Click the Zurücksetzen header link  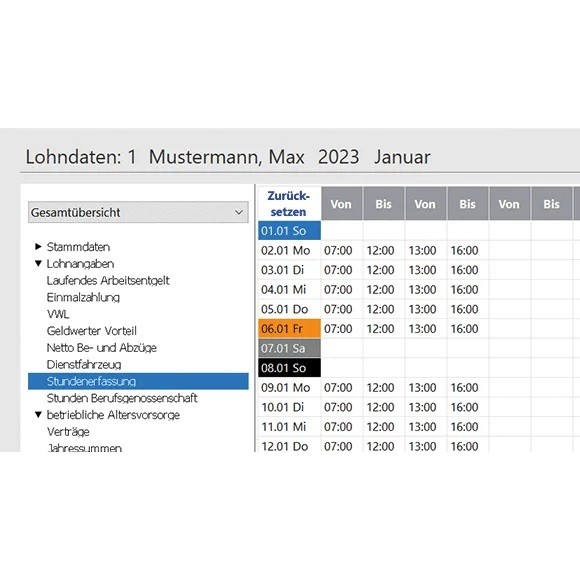(288, 204)
